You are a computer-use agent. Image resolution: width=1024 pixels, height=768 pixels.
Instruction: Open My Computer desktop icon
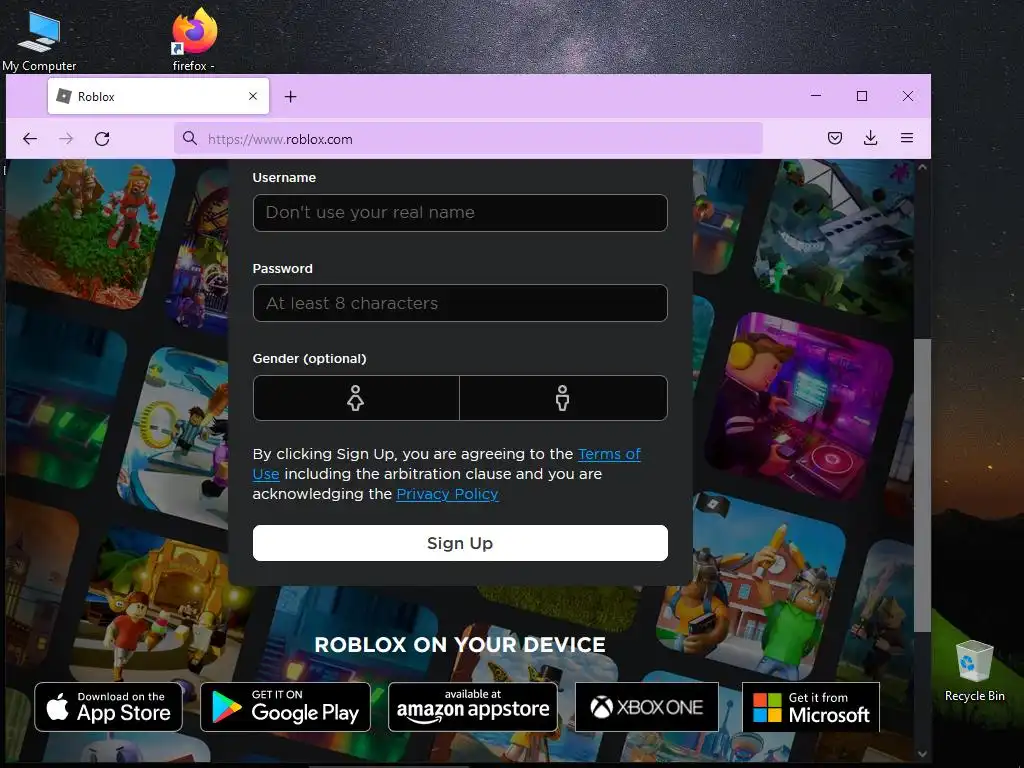pos(39,40)
